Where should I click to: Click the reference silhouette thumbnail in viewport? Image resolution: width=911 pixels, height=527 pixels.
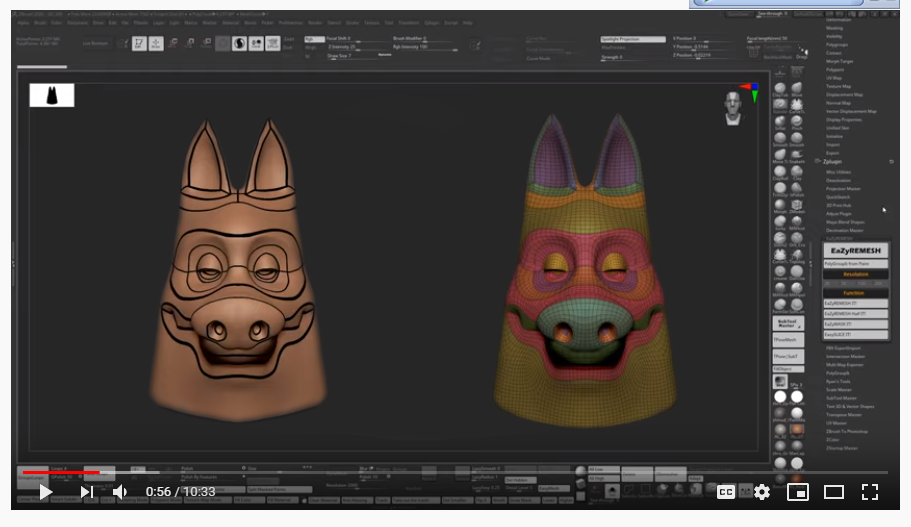click(x=52, y=95)
